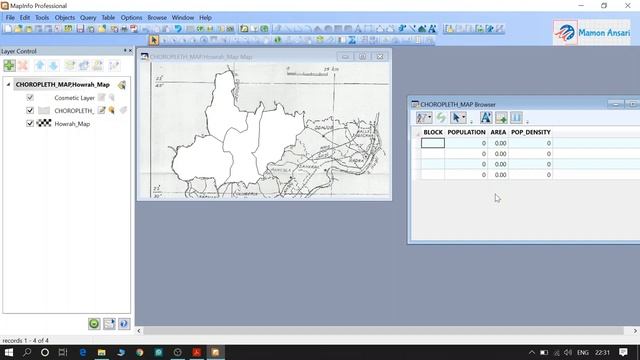Image resolution: width=640 pixels, height=360 pixels.
Task: Click the Remove Layers red X icon
Action: pos(23,65)
